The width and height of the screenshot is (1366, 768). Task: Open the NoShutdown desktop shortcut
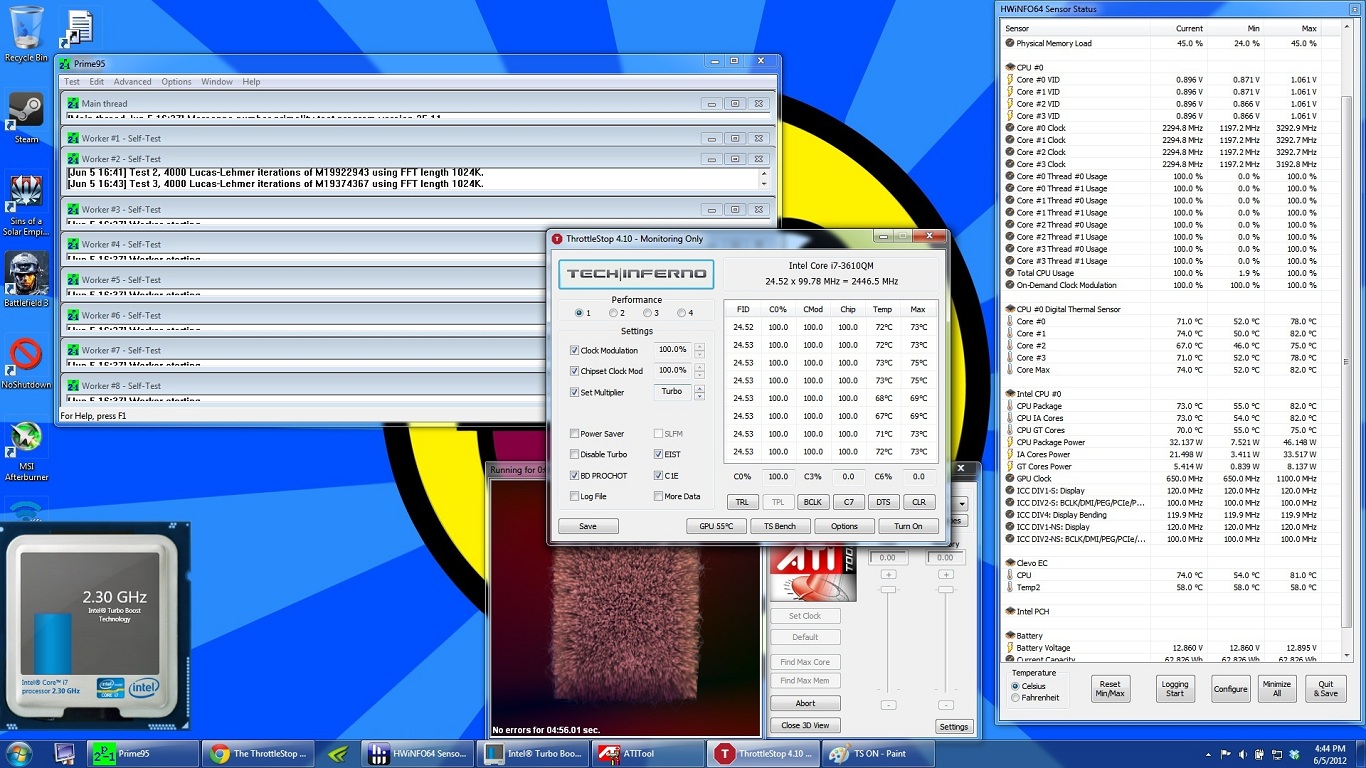click(x=26, y=362)
